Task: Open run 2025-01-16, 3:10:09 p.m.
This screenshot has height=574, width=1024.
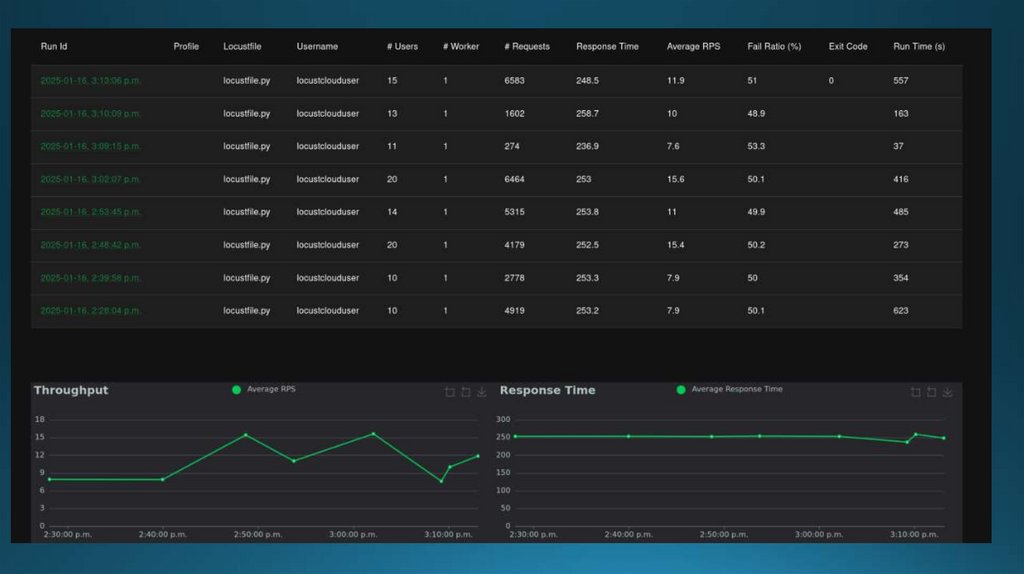Action: click(90, 114)
